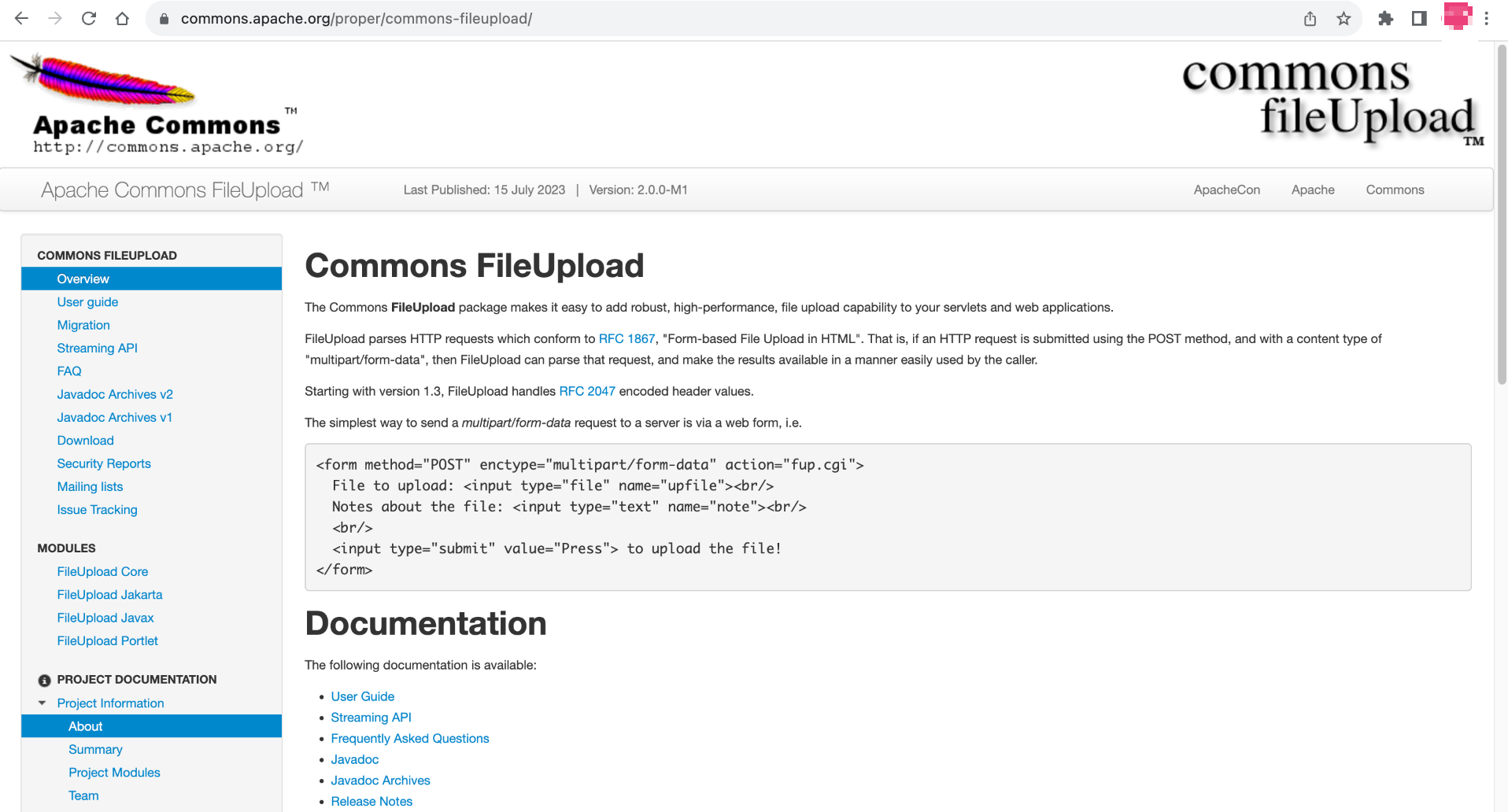Screen dimensions: 1508x812
Task: Open Mailing lists sidebar link
Action: tap(90, 486)
